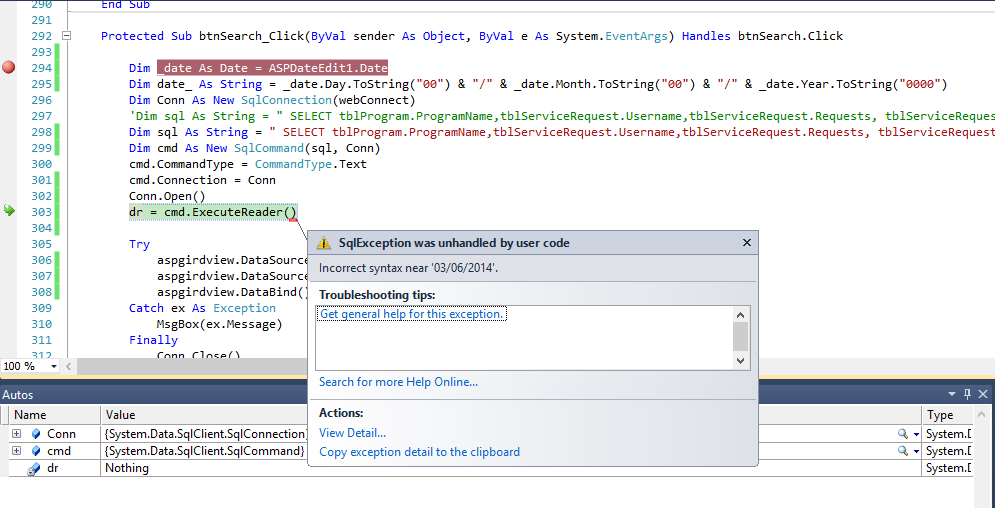The height and width of the screenshot is (508, 995).
Task: Copy exception detail to the clipboard
Action: (x=419, y=452)
